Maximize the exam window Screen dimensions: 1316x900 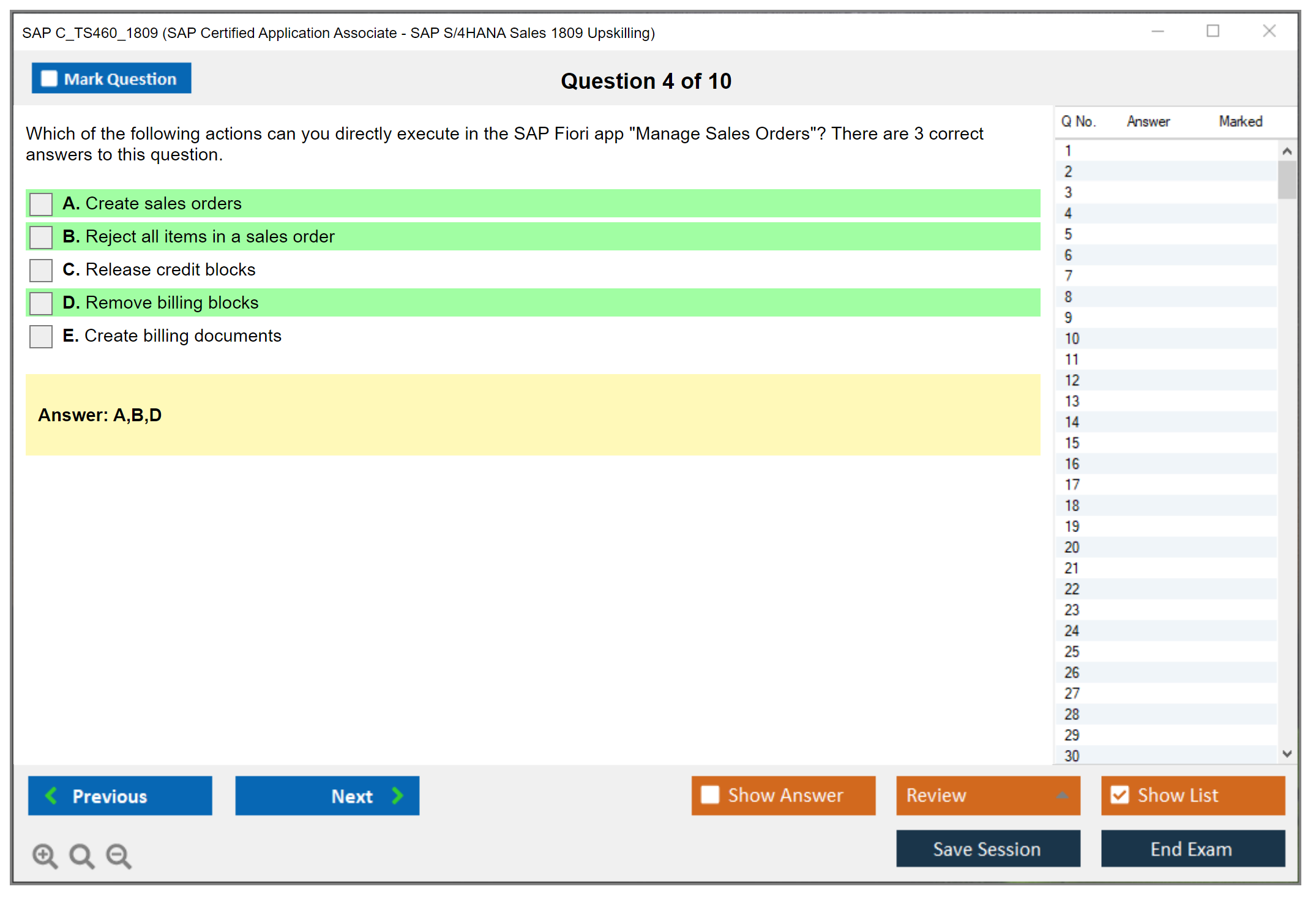click(1213, 31)
